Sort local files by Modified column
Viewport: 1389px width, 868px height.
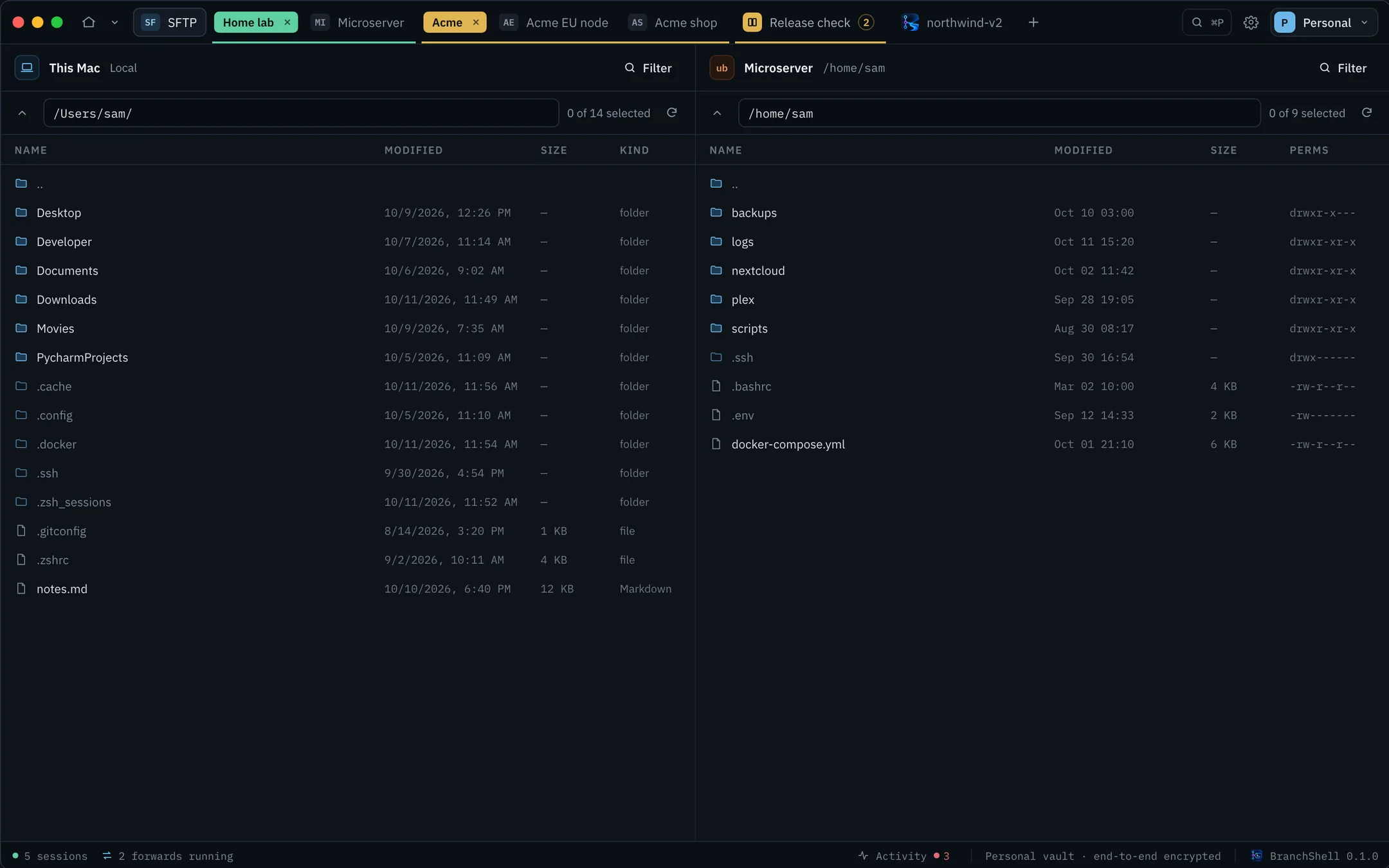click(x=413, y=150)
